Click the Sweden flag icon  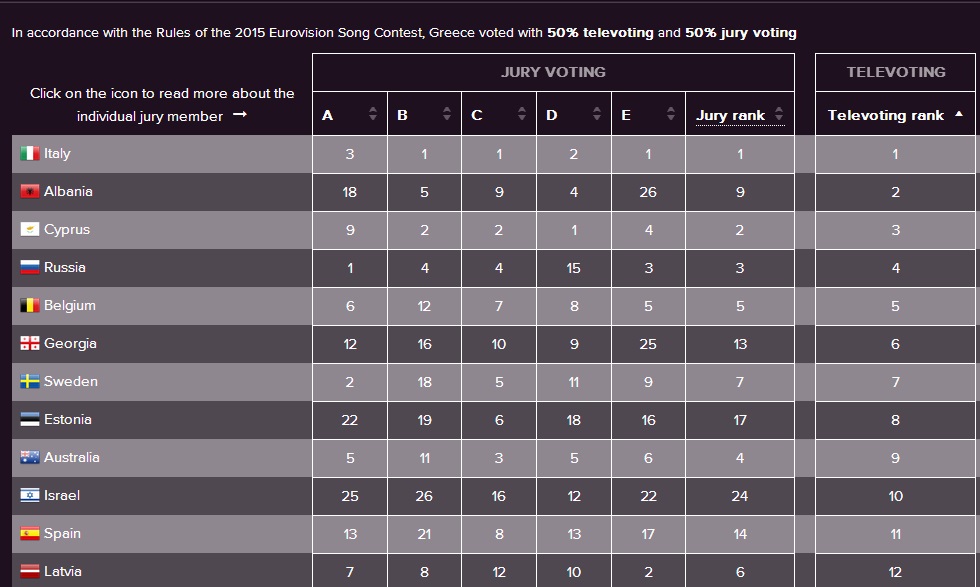(28, 382)
